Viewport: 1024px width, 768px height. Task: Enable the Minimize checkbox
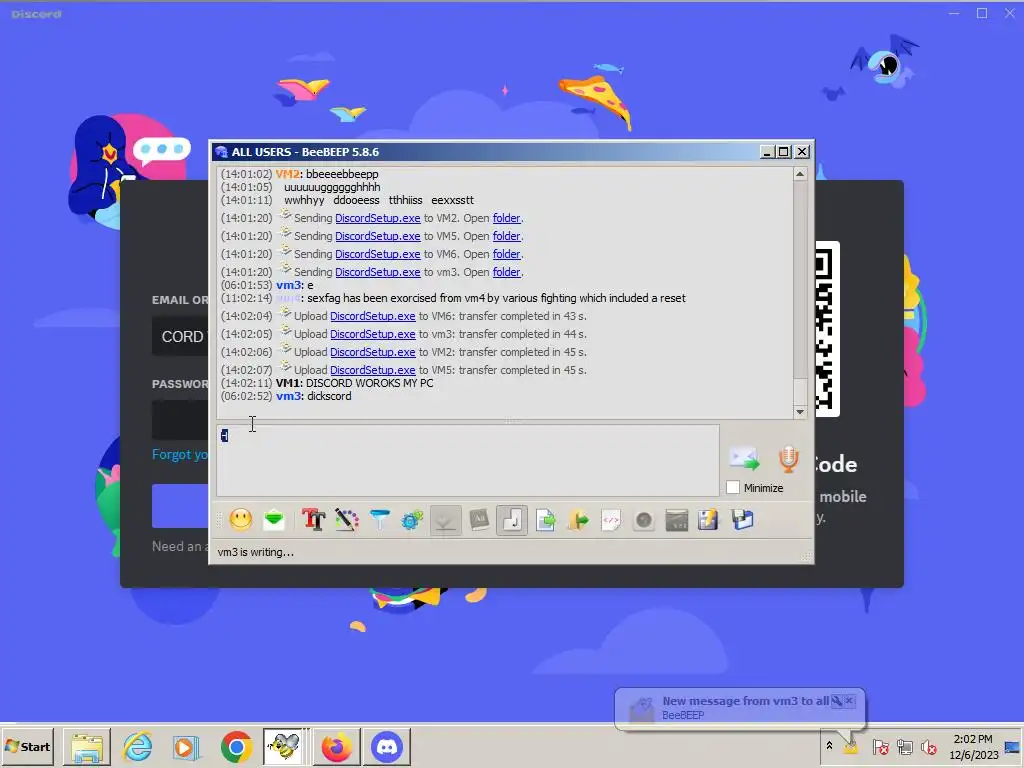733,488
